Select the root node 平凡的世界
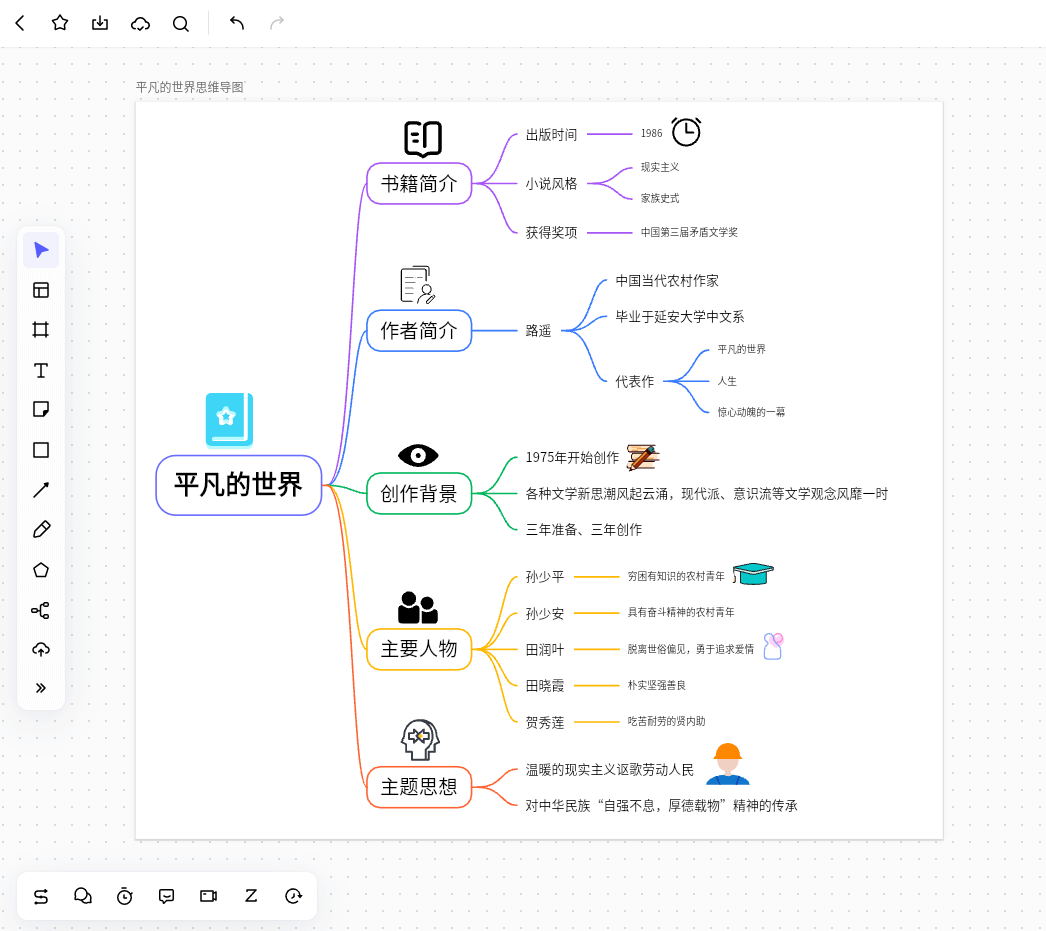This screenshot has width=1046, height=931. click(239, 486)
